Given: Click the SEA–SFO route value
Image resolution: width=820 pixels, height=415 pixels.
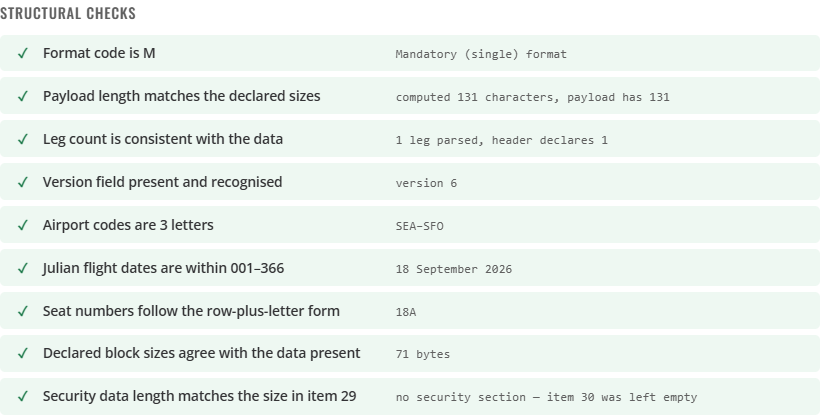Looking at the screenshot, I should tap(420, 226).
